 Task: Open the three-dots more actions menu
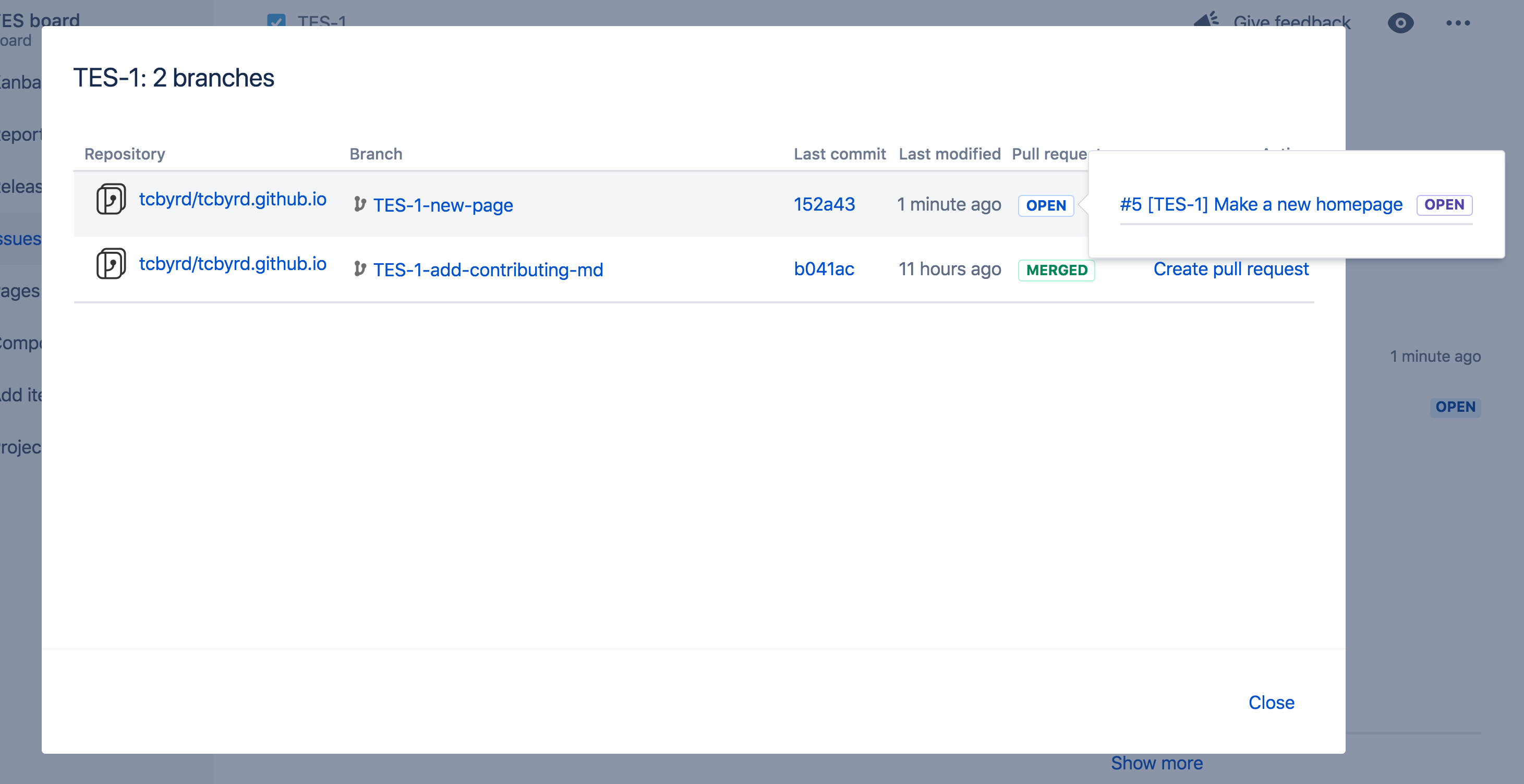1458,23
